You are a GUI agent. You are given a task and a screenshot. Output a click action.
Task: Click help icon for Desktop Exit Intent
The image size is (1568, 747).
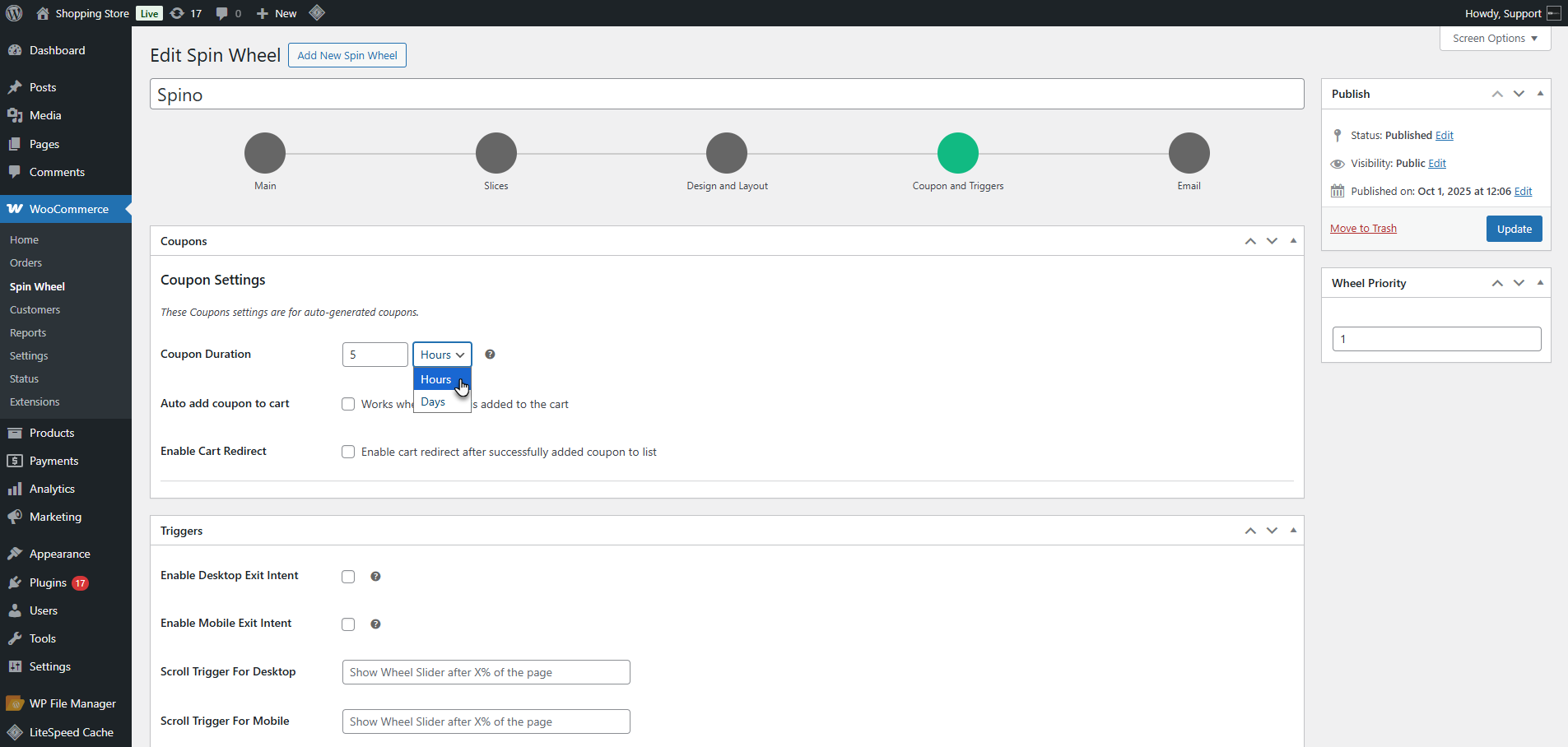coord(375,577)
